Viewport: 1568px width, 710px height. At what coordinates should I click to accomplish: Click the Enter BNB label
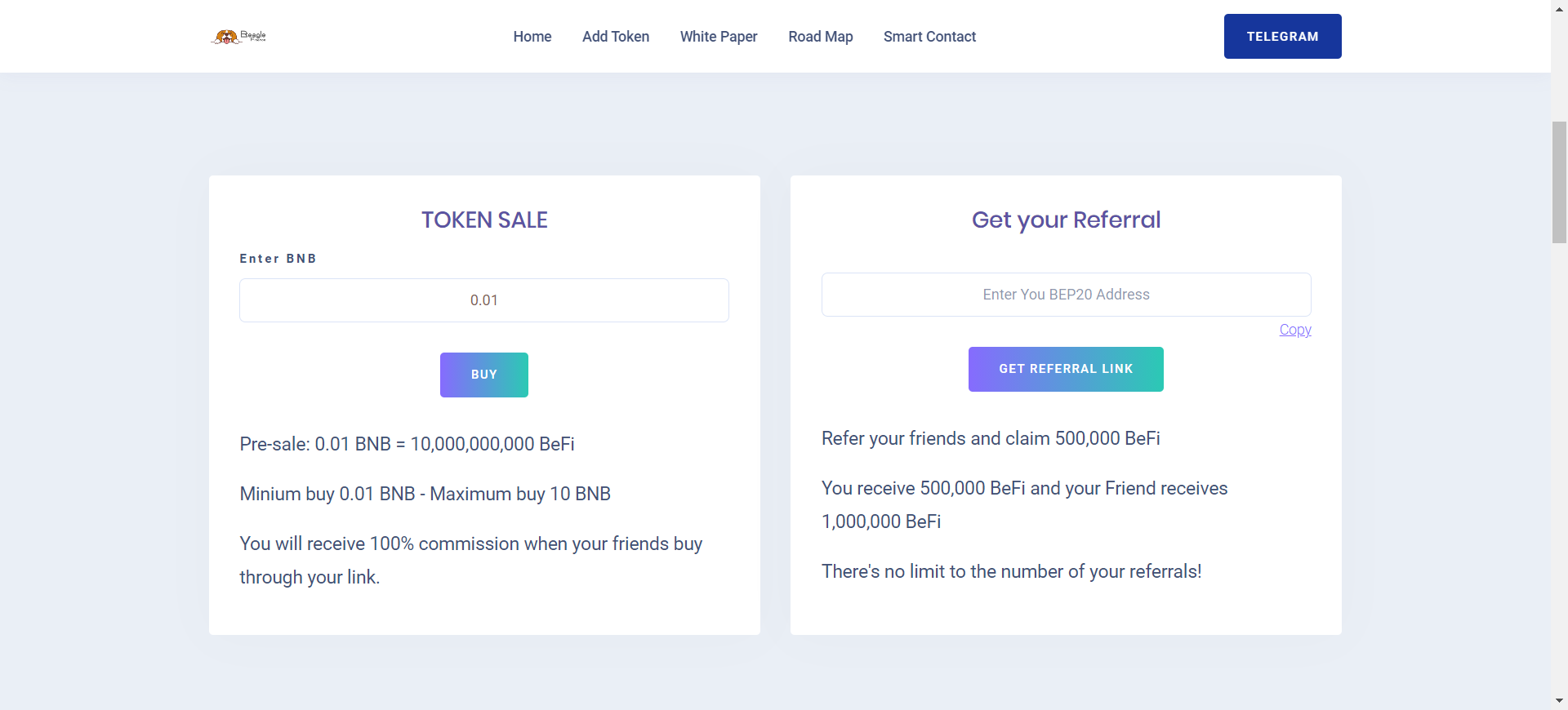[278, 259]
